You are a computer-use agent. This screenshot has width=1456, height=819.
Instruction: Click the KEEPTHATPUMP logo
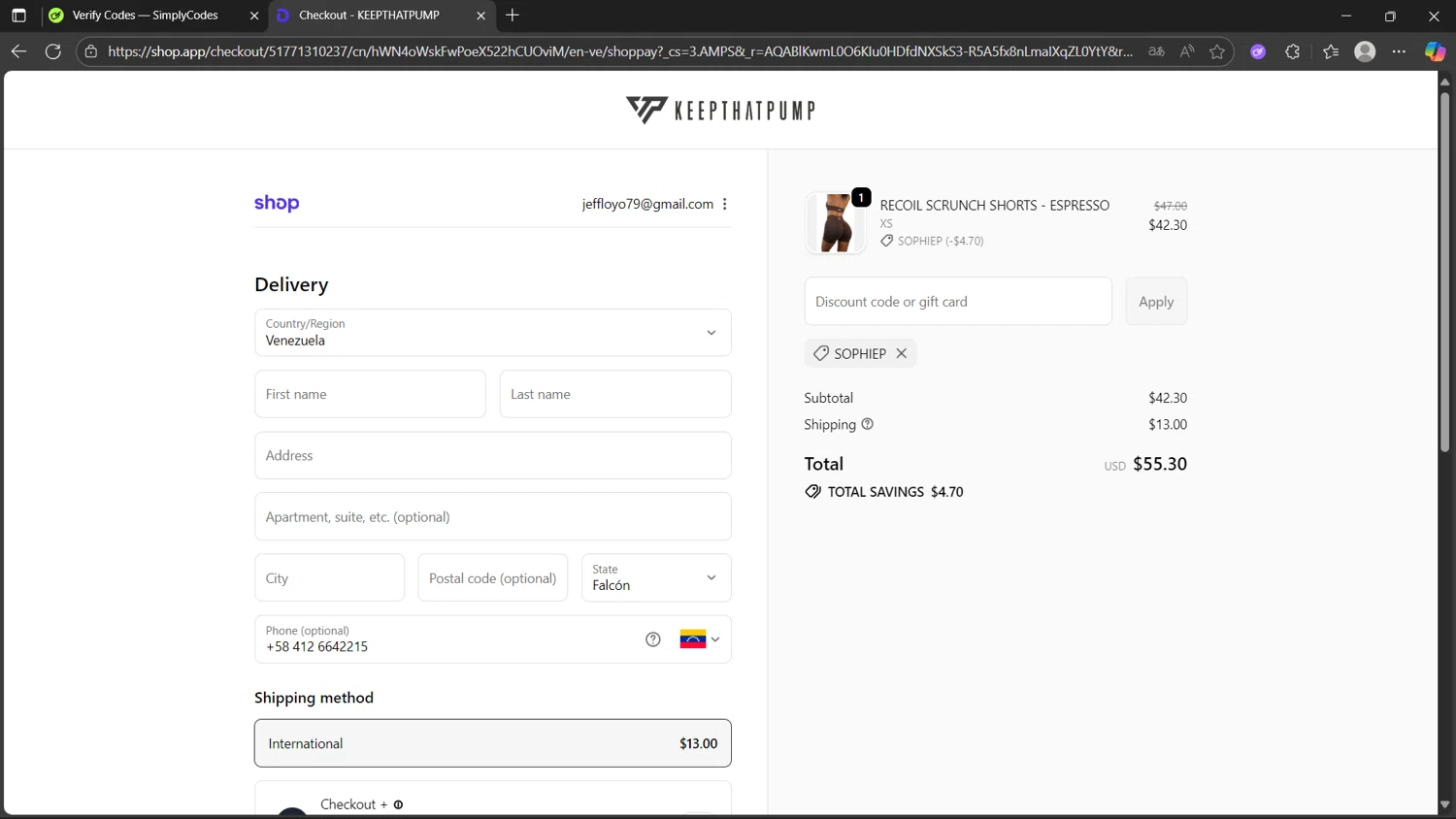tap(720, 110)
